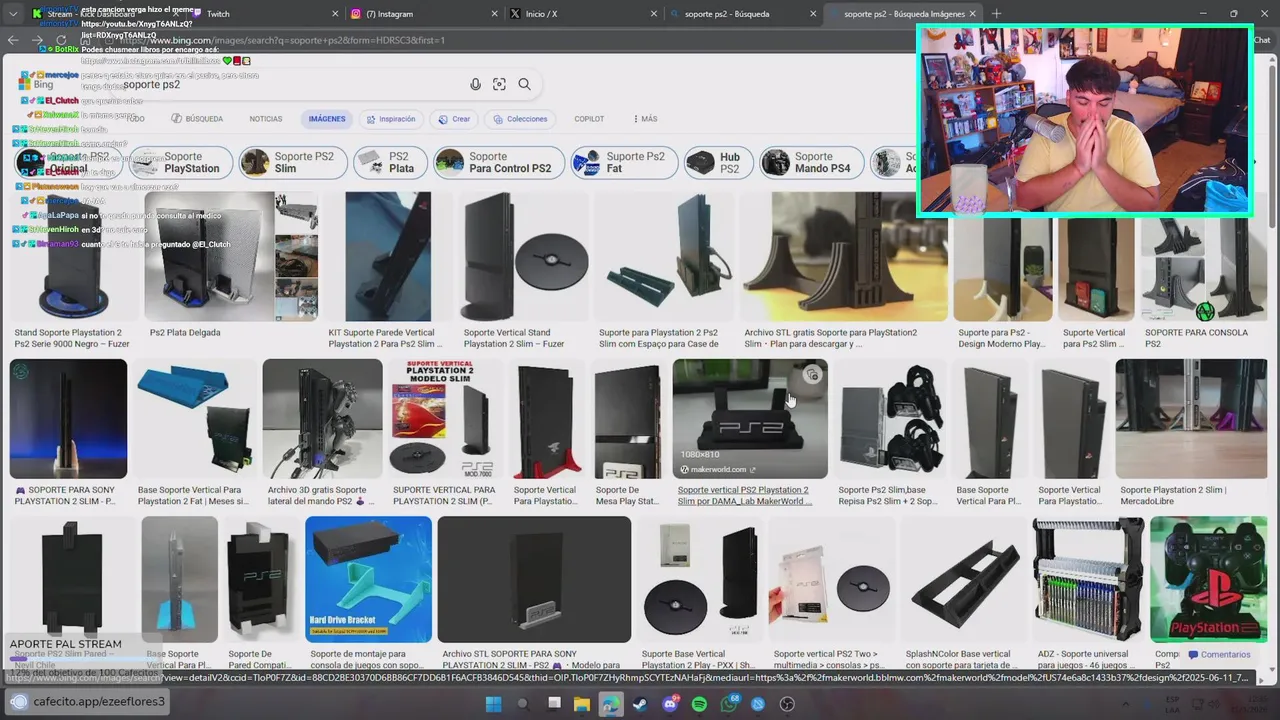Expand the MÁS menu
Image resolution: width=1280 pixels, height=720 pixels.
point(645,119)
